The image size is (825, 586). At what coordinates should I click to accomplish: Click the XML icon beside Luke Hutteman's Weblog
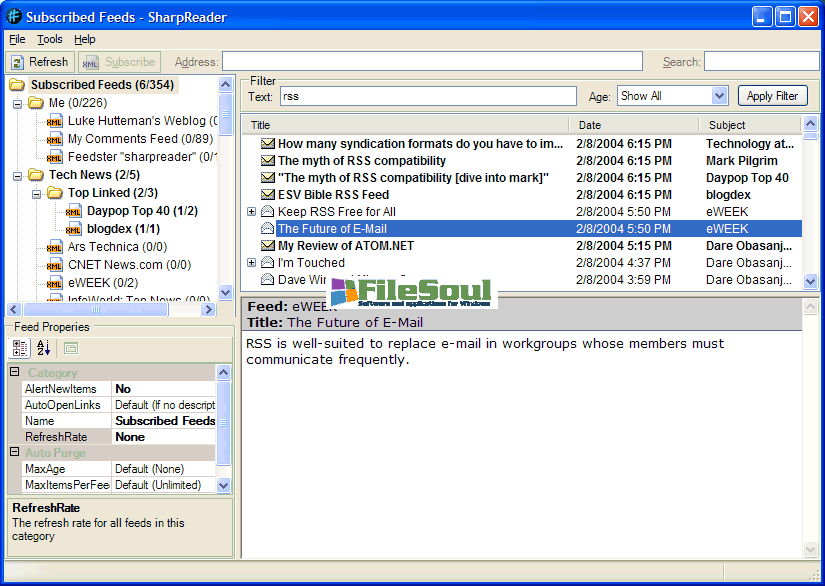[x=54, y=121]
